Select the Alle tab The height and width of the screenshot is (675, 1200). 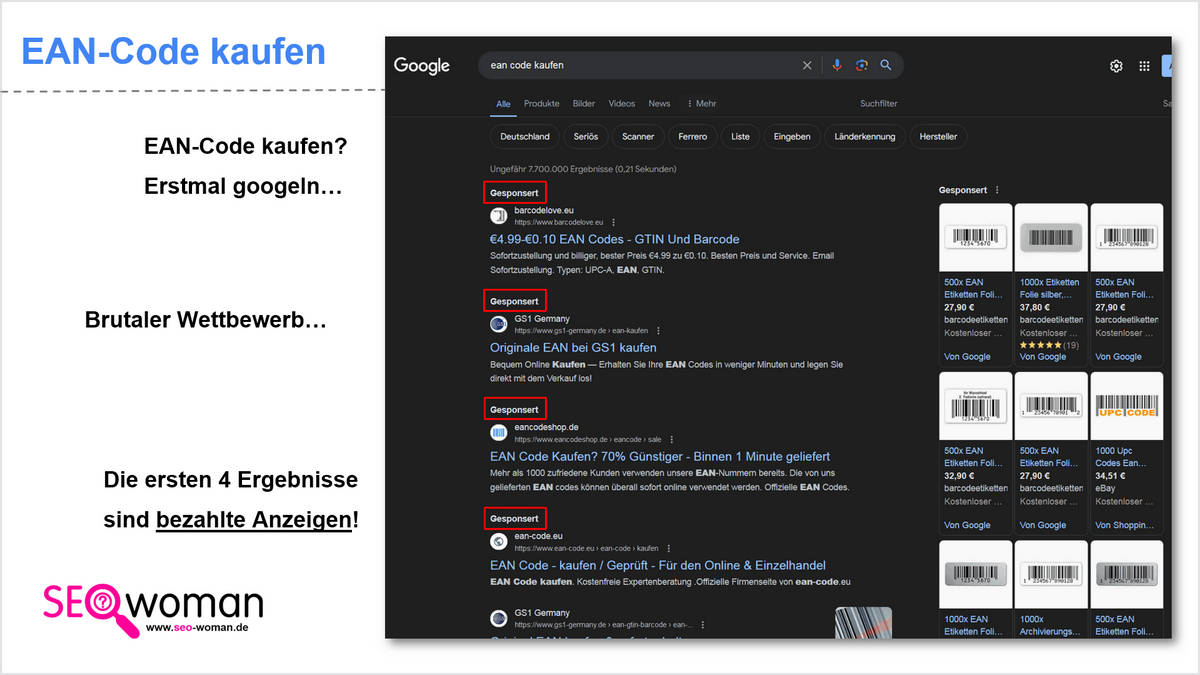503,104
